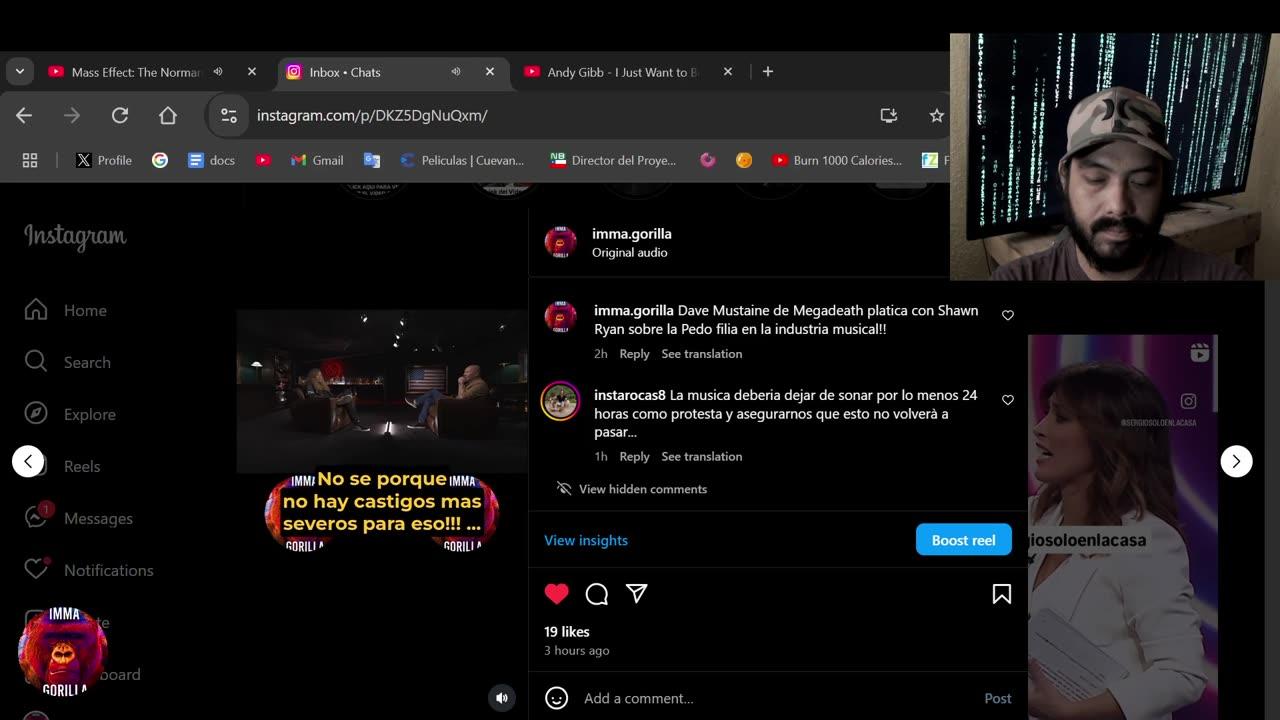Go forward in browser history
The image size is (1280, 720).
point(72,116)
